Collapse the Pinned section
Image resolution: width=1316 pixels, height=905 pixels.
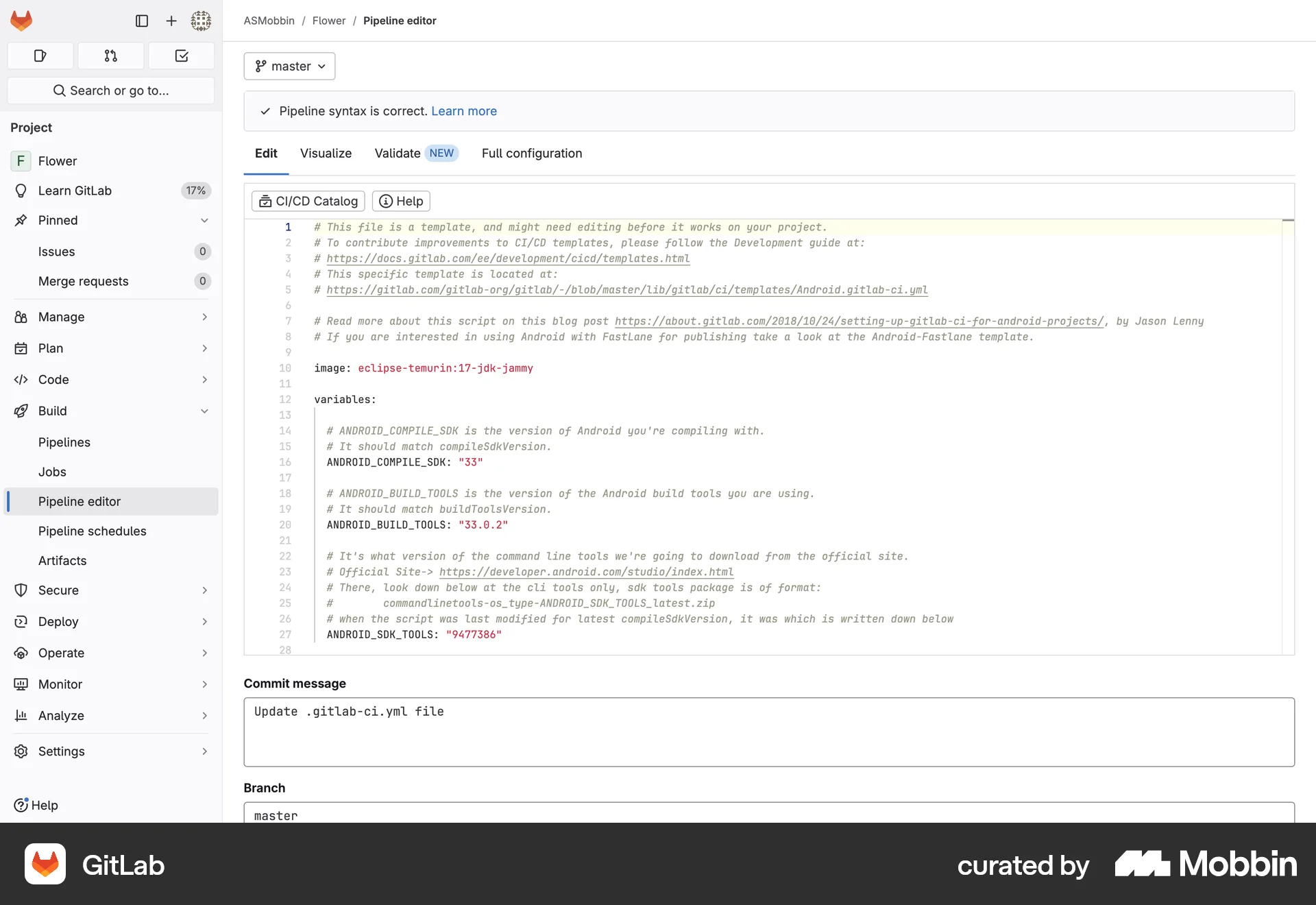pos(204,220)
